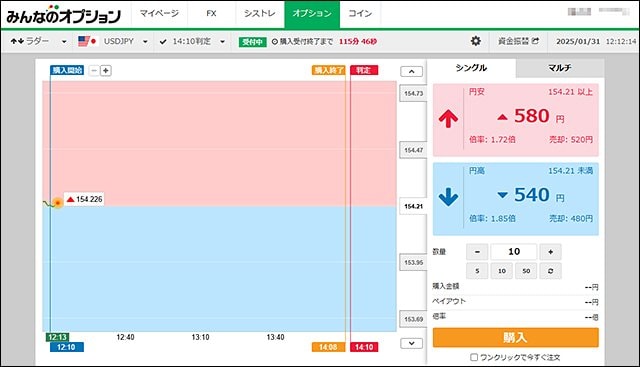Click the quantity input field
Screen dimensions: 640x367
(514, 252)
